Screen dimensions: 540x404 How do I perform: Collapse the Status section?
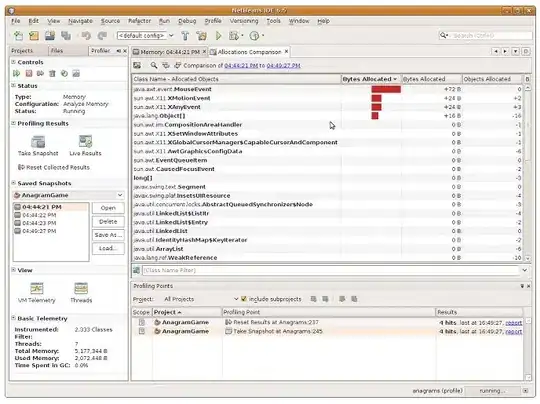coord(13,85)
